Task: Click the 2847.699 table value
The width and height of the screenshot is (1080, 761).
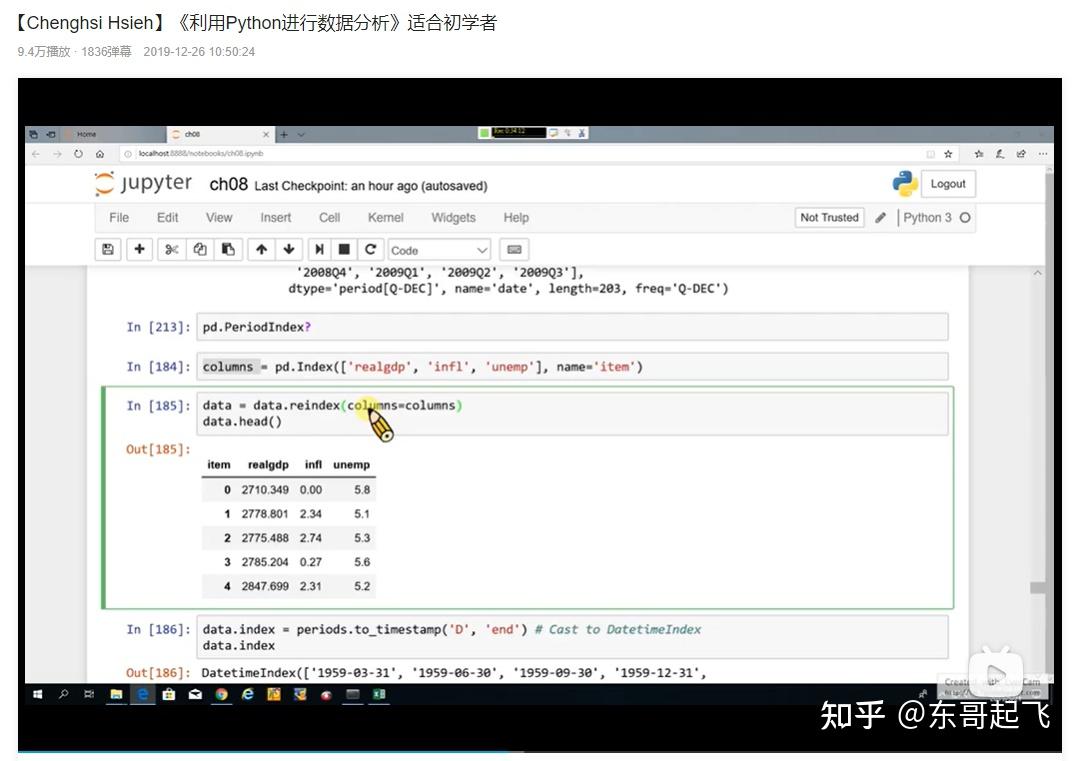Action: click(x=264, y=586)
